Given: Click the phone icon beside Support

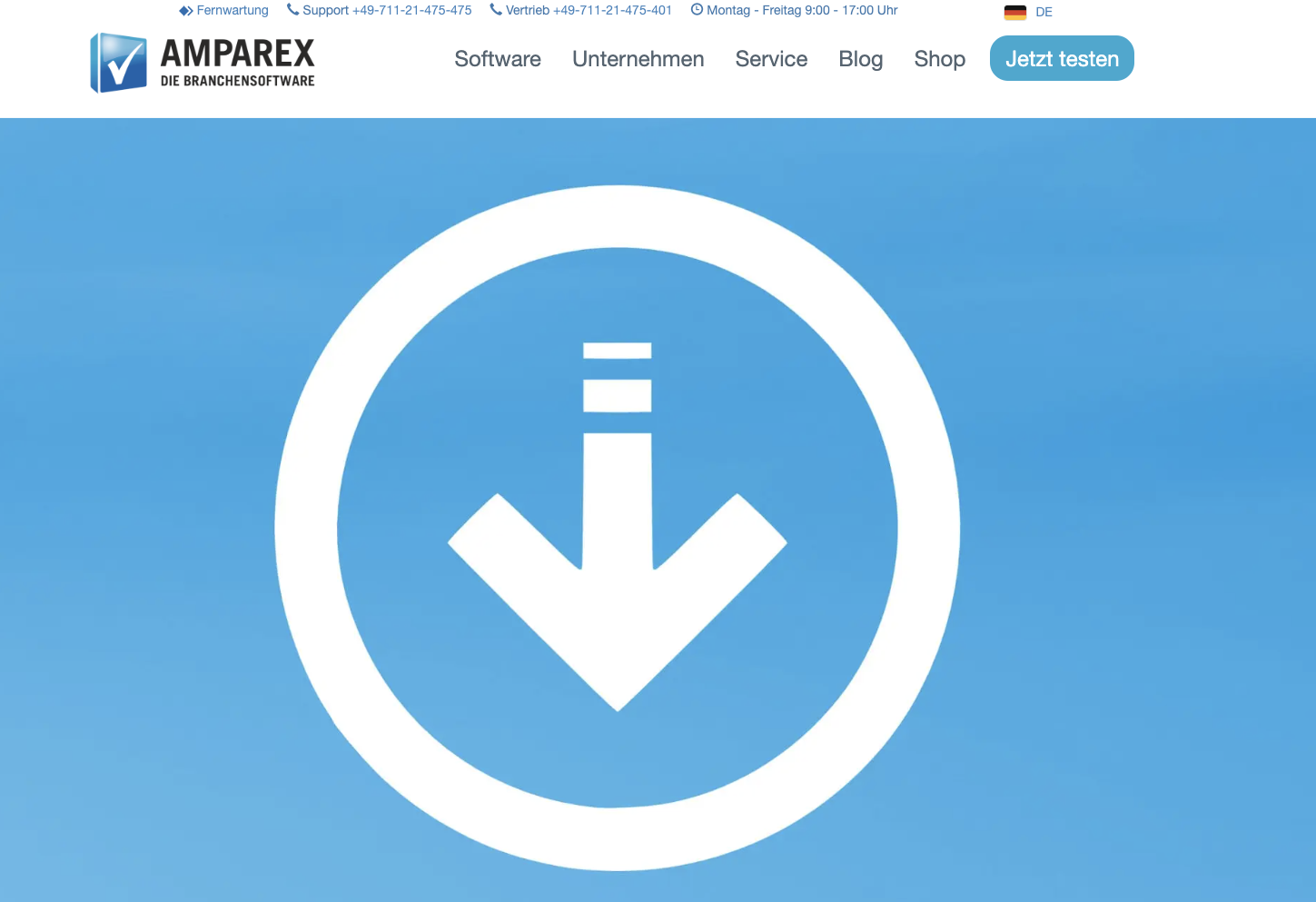Looking at the screenshot, I should [292, 10].
